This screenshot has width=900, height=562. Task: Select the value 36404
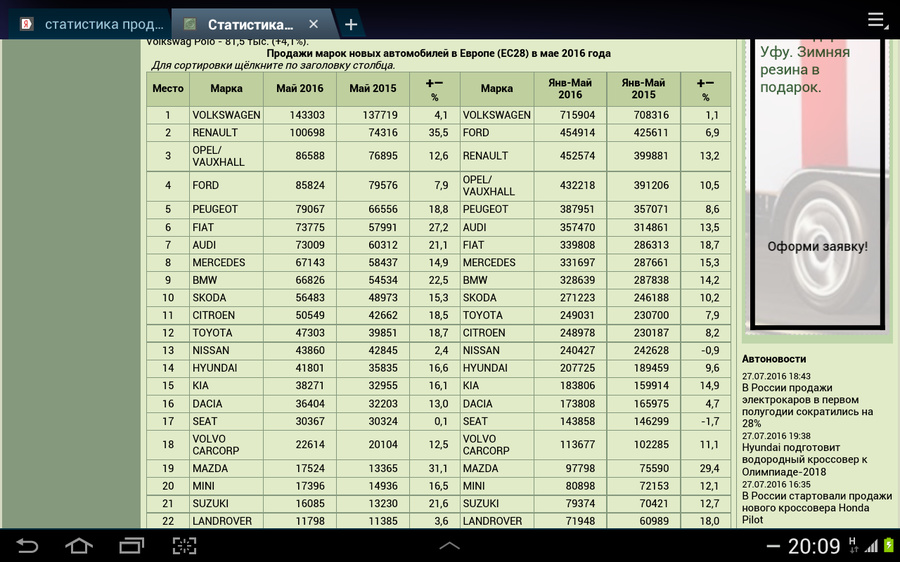310,404
